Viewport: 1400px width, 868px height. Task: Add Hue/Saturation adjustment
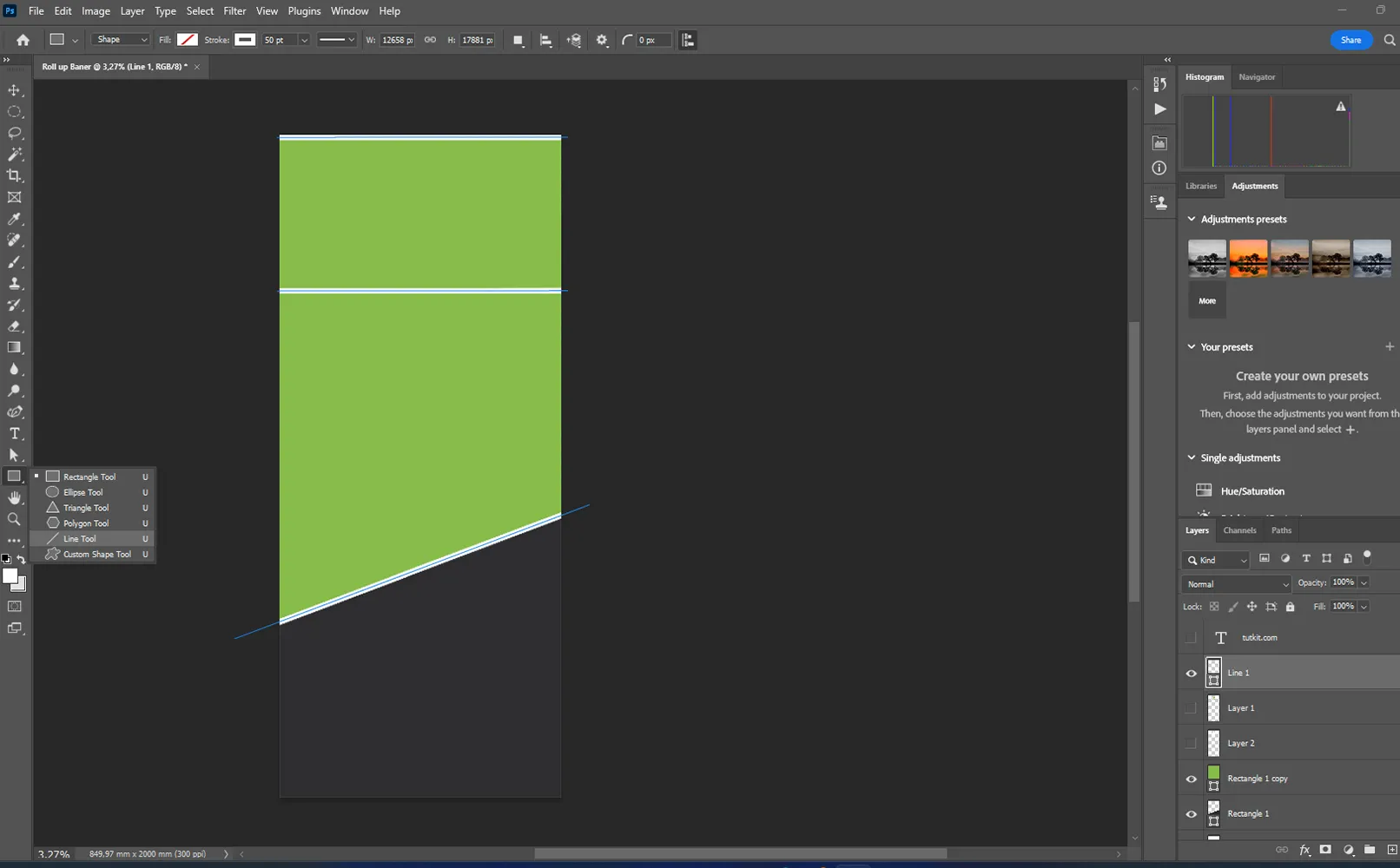click(1251, 491)
